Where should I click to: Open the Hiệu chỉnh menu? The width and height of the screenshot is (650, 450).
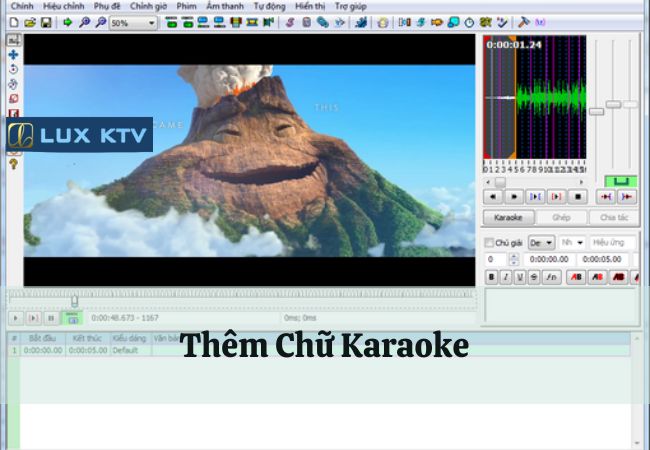point(63,6)
